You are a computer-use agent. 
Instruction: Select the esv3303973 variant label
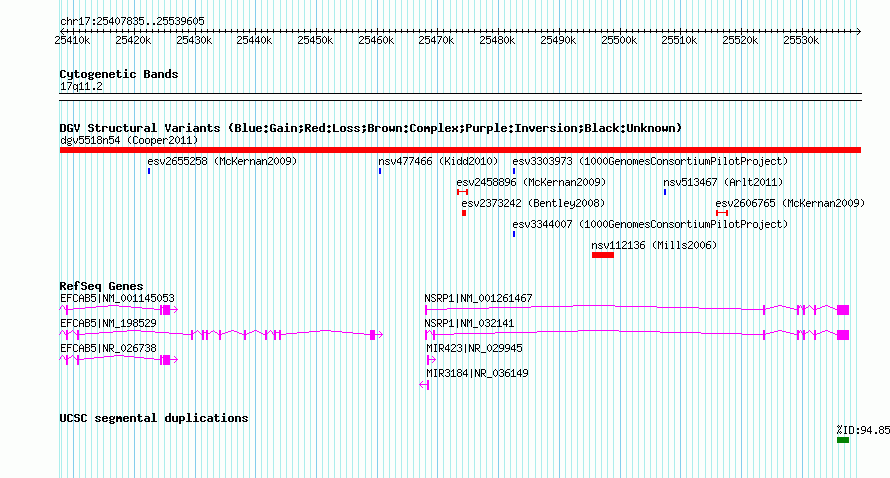(650, 161)
